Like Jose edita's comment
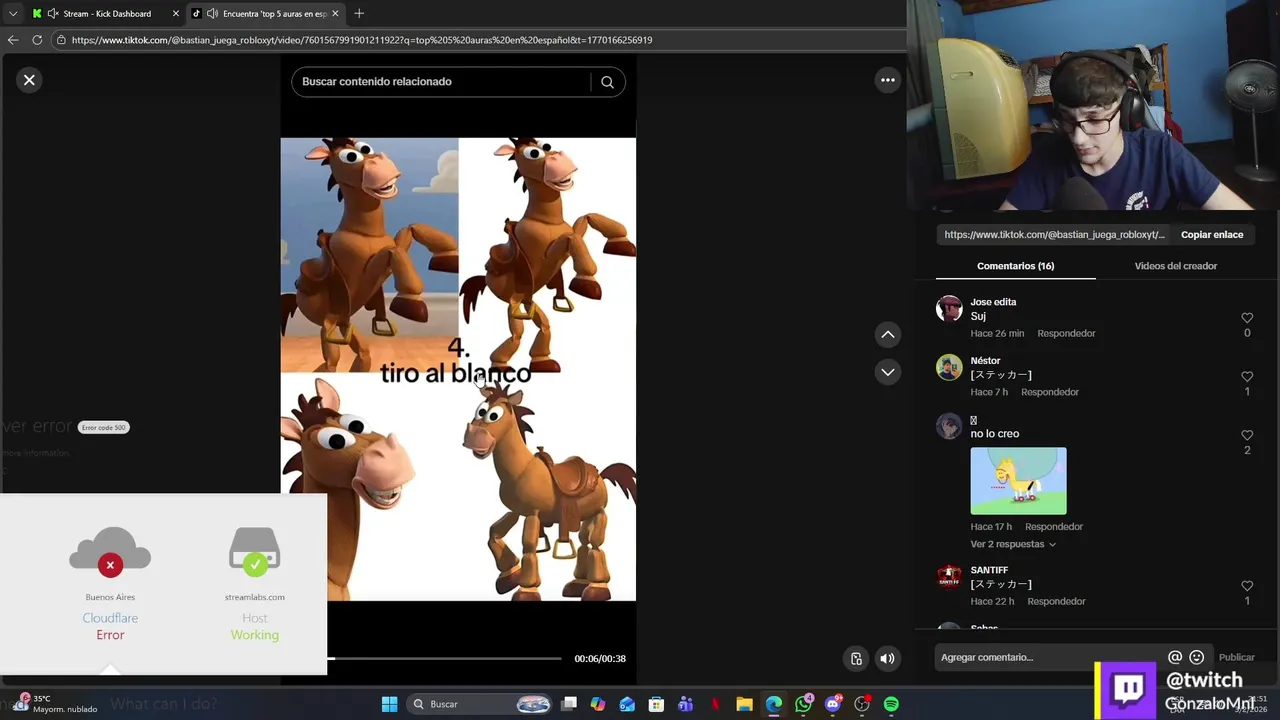This screenshot has height=720, width=1280. click(x=1247, y=318)
